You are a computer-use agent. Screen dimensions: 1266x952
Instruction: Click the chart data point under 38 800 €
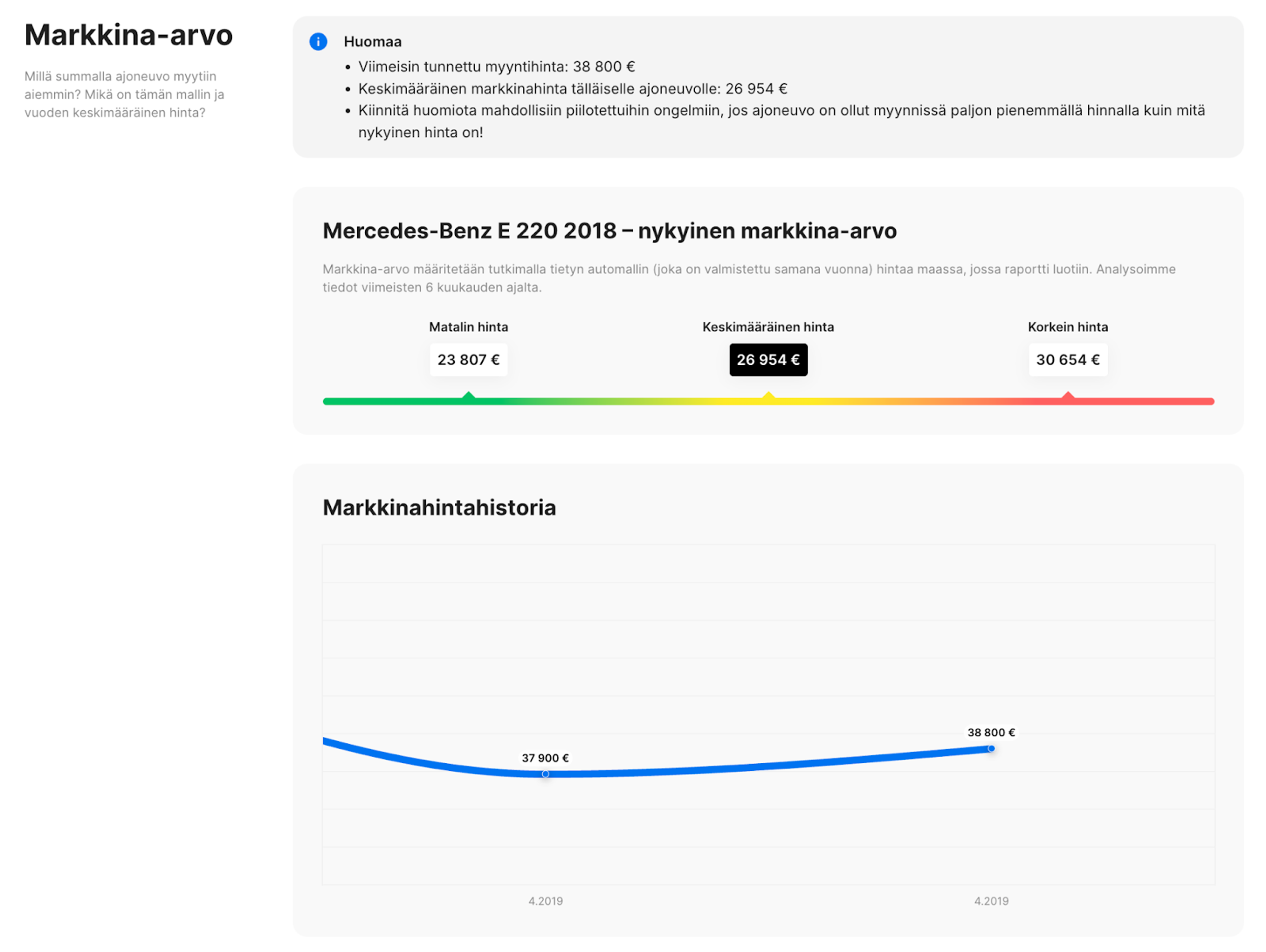coord(991,748)
